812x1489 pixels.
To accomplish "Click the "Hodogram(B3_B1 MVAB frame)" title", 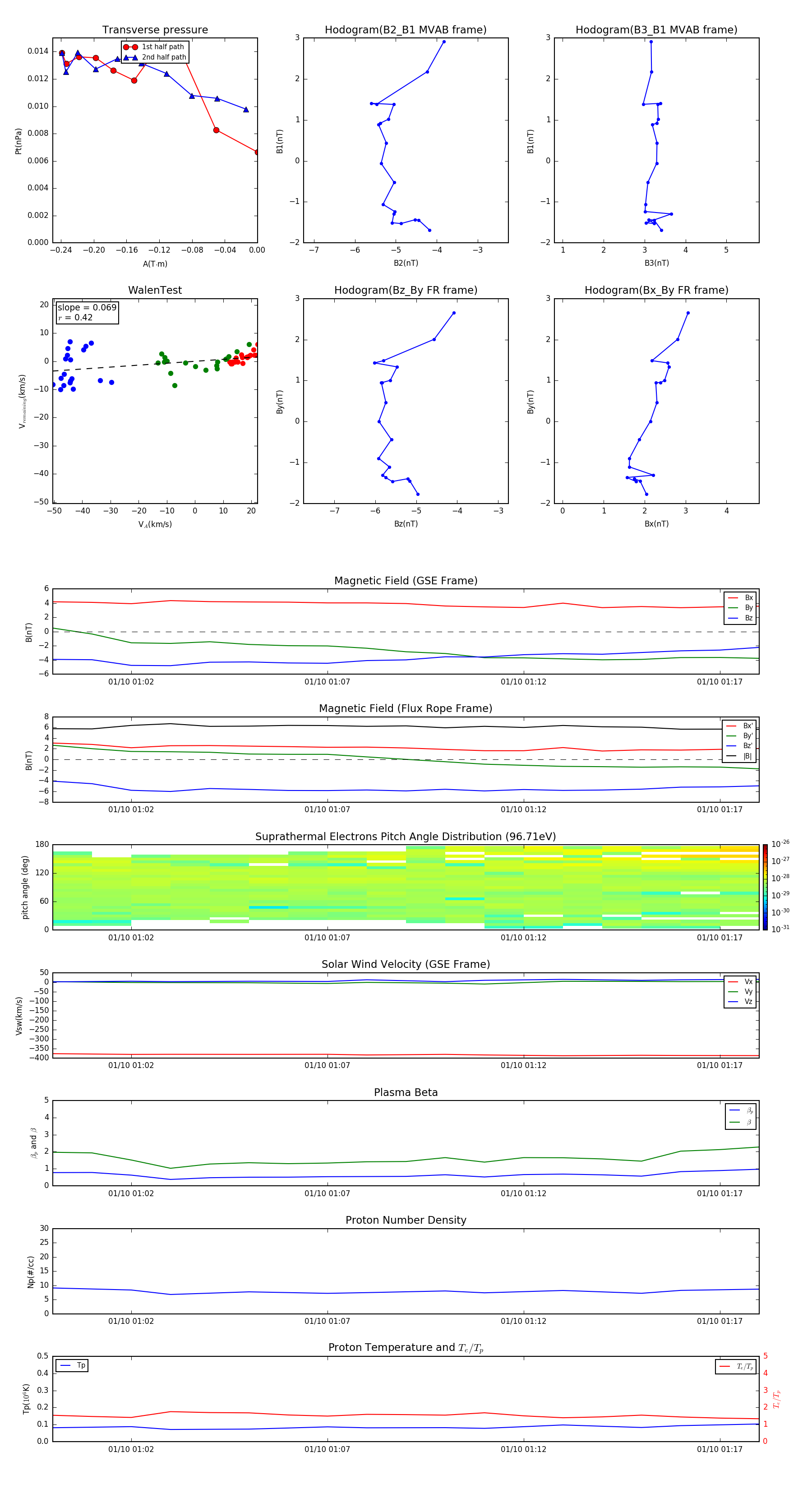I will pyautogui.click(x=656, y=30).
